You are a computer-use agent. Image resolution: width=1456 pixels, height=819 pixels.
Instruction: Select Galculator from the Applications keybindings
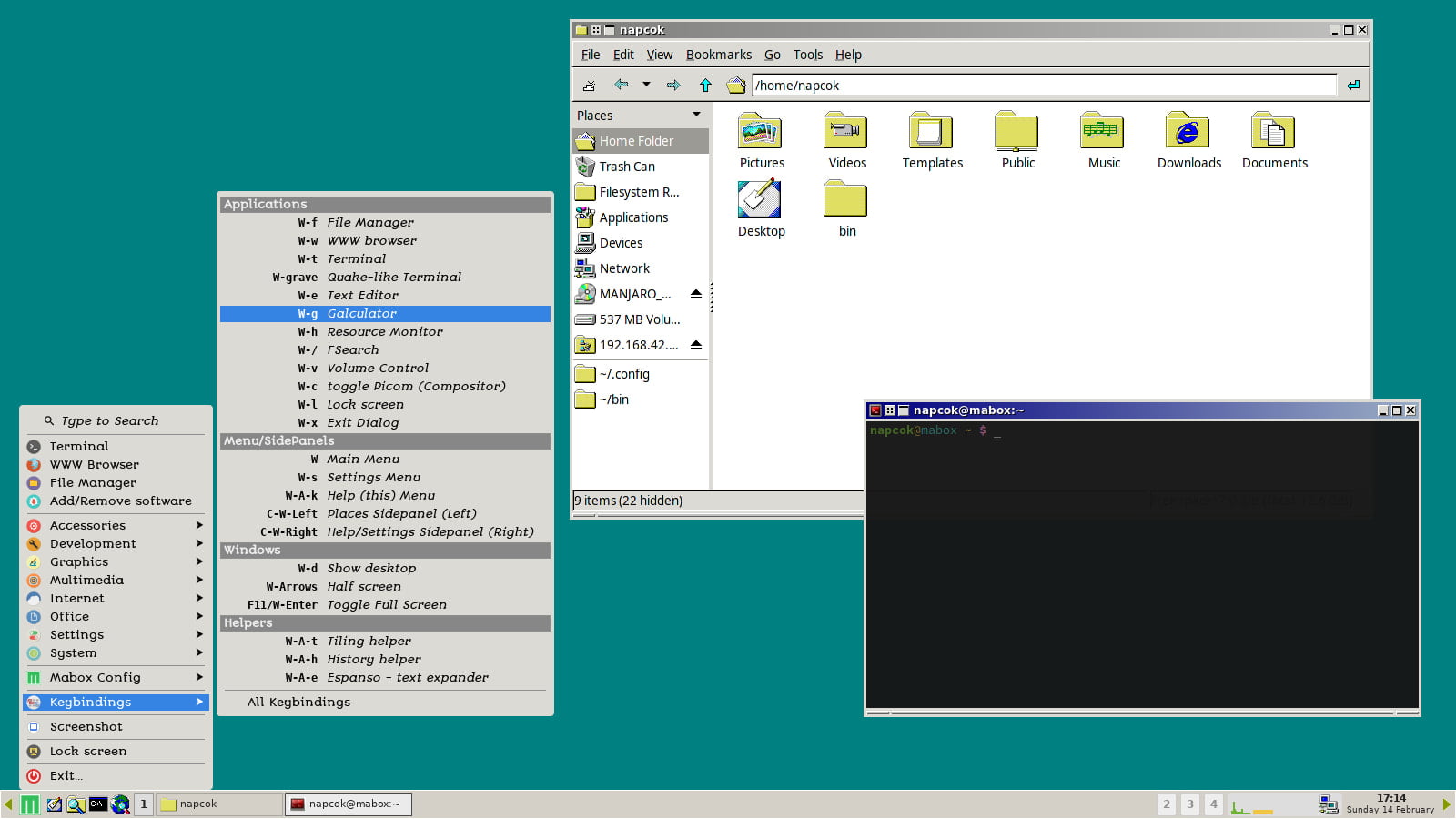tap(361, 313)
